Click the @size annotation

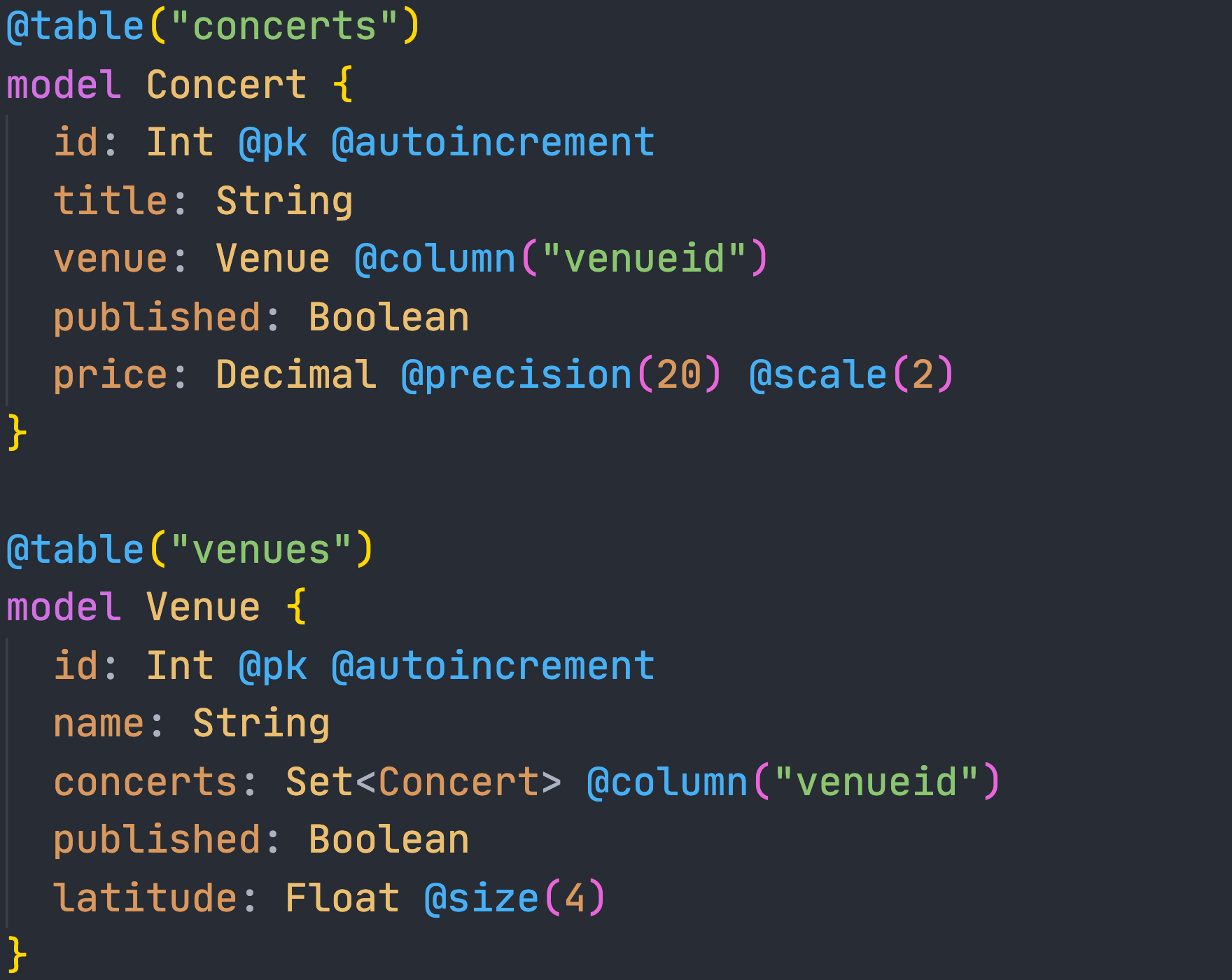click(x=482, y=898)
